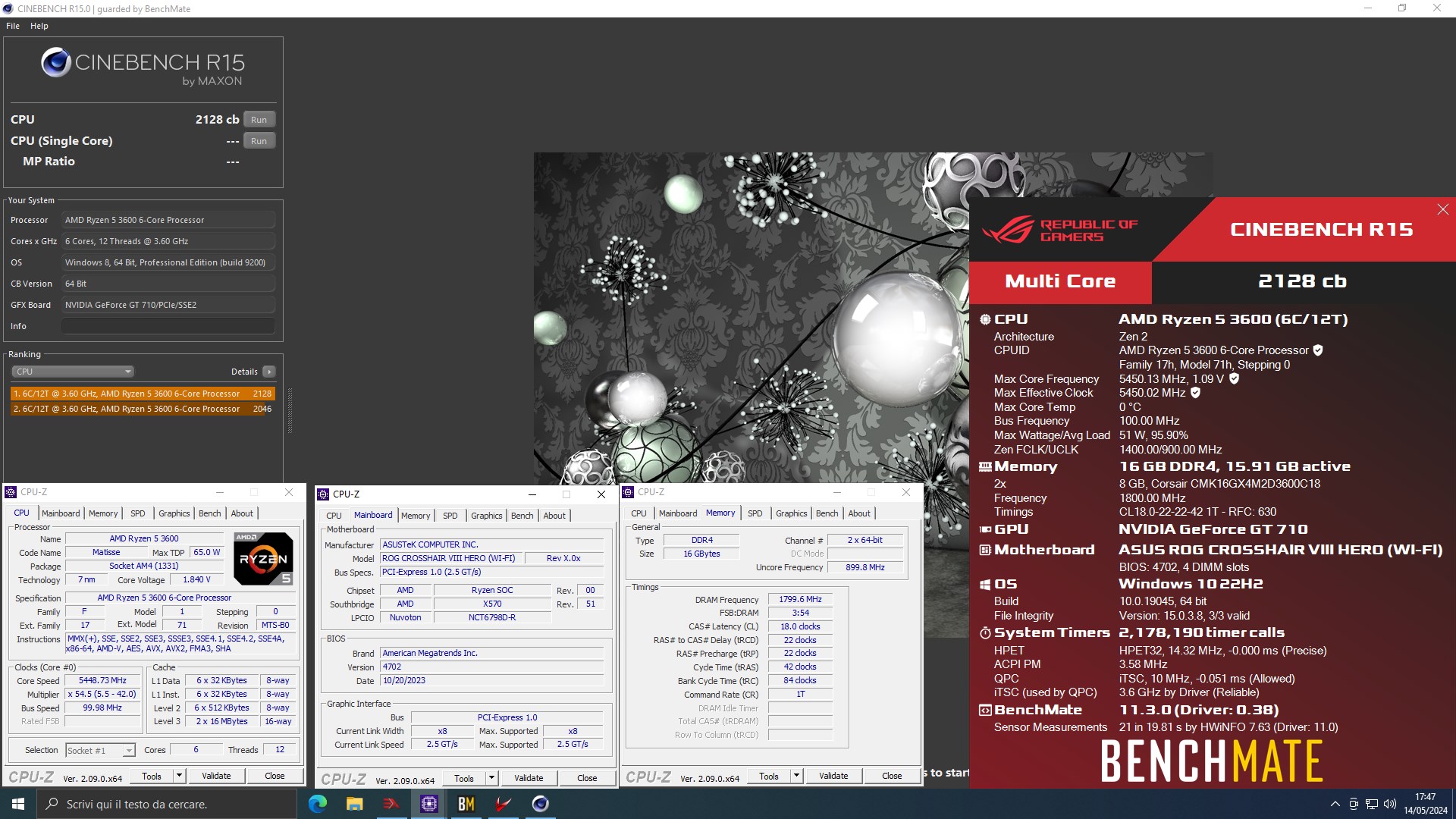Click CPU-Z title icon of middle window

tap(323, 494)
